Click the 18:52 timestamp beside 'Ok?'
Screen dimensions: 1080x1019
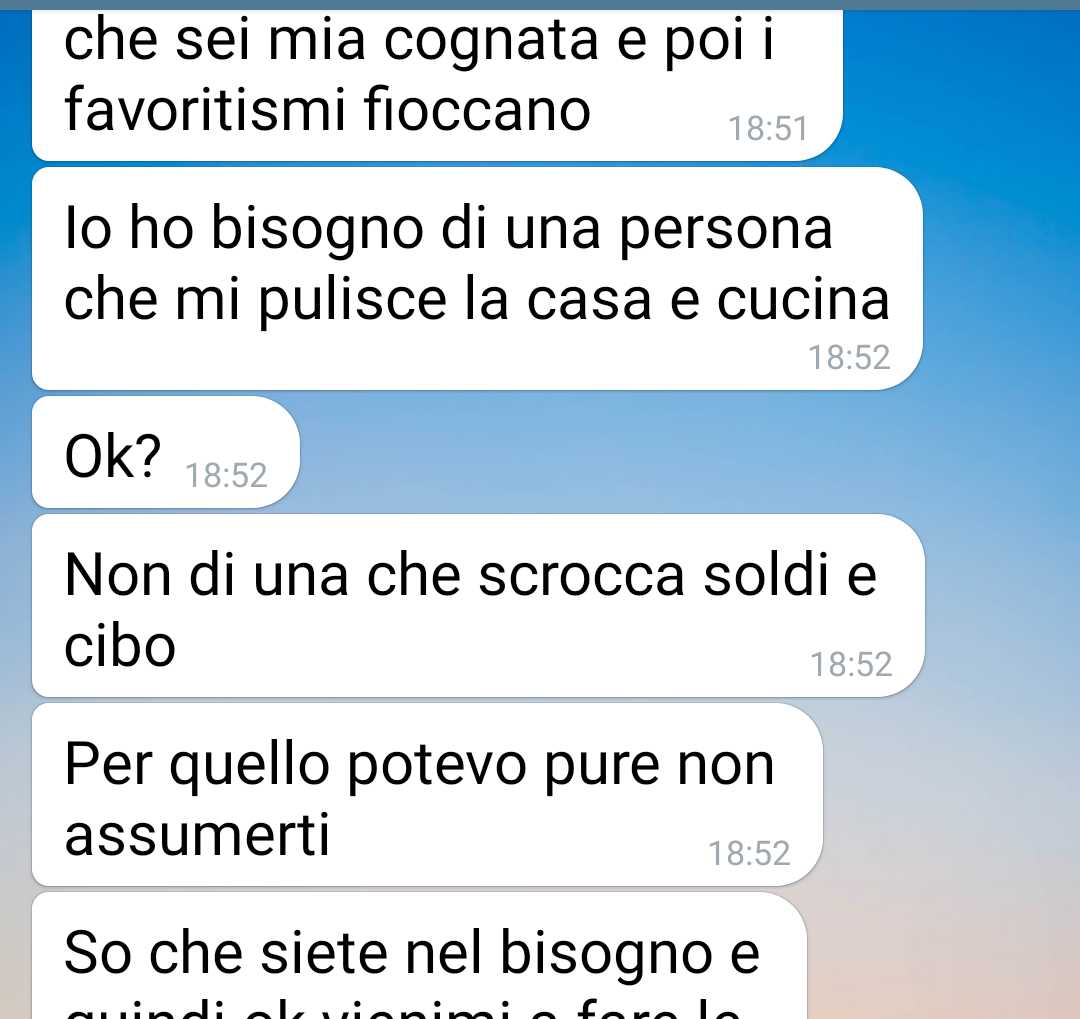coord(226,475)
